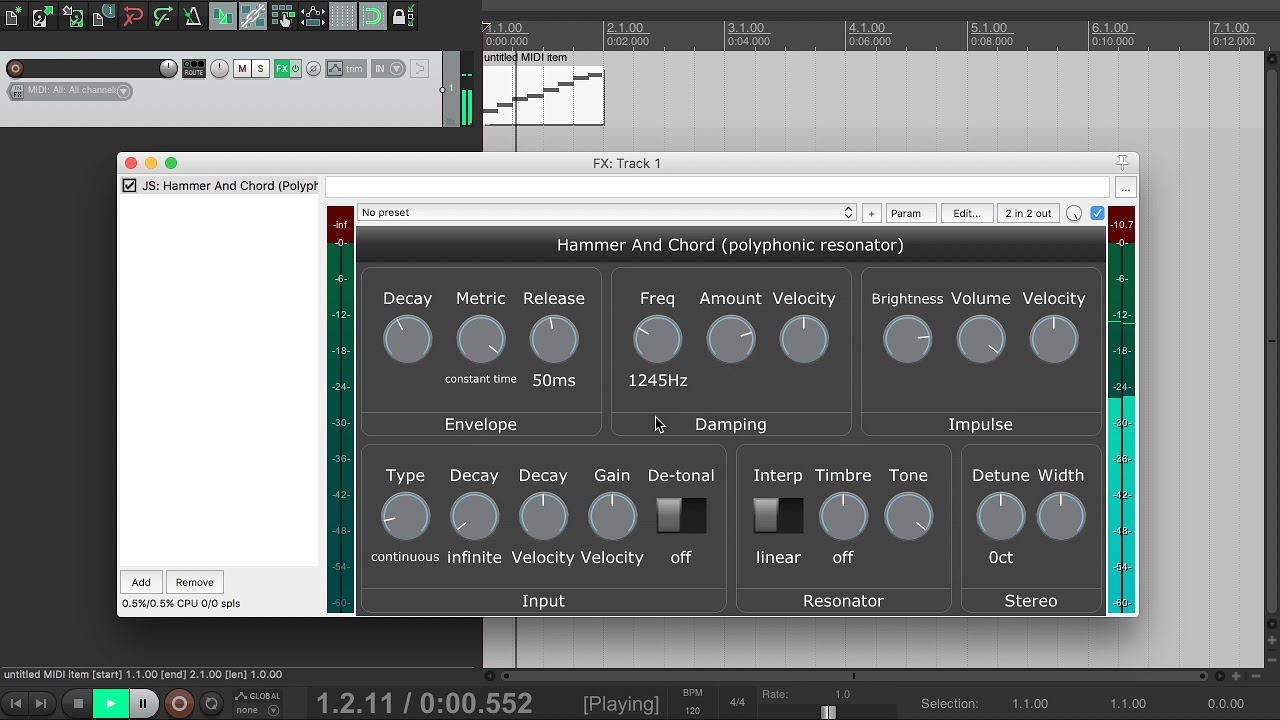Click the Save Project toolbar icon
Image resolution: width=1280 pixels, height=720 pixels.
coord(73,17)
